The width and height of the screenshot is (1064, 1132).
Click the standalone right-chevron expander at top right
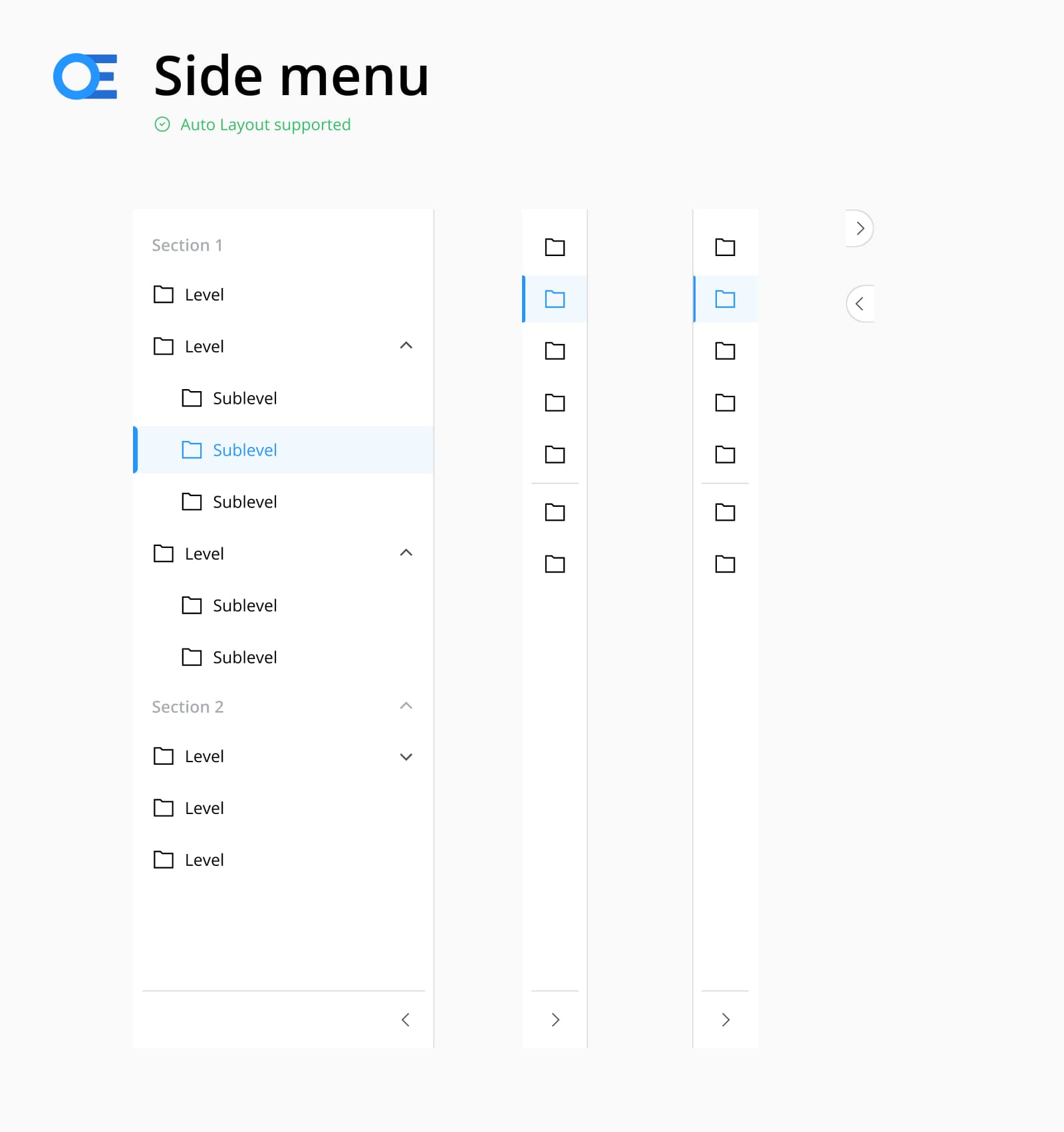(861, 228)
